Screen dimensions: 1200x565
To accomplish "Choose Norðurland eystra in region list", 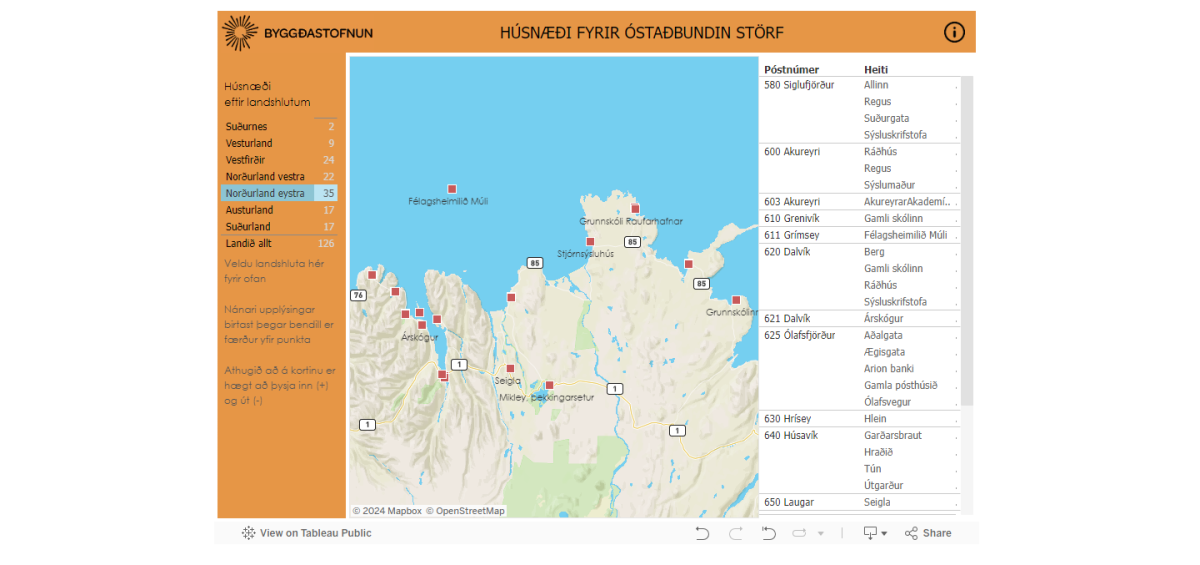I will tap(280, 193).
